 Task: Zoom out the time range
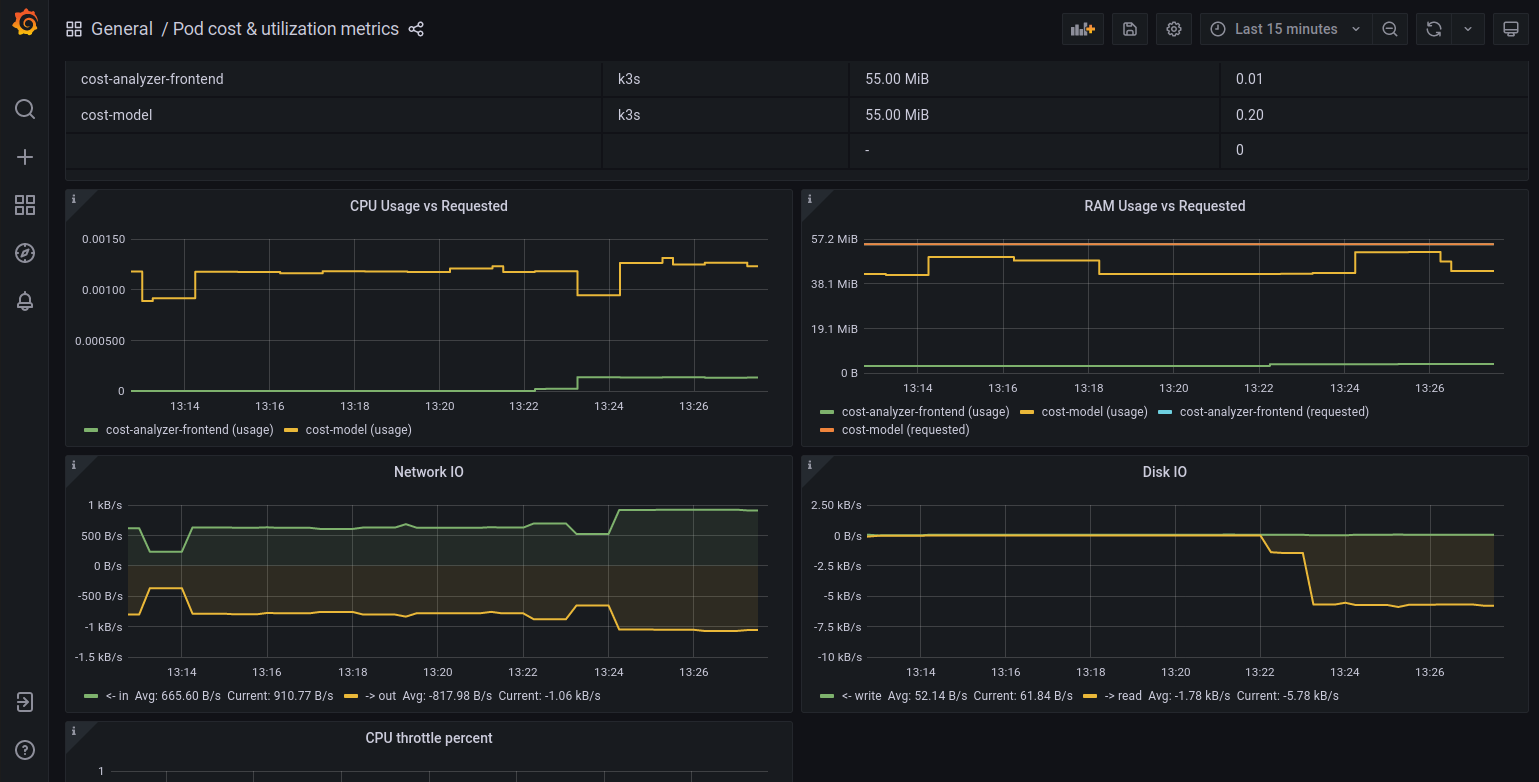(1390, 29)
